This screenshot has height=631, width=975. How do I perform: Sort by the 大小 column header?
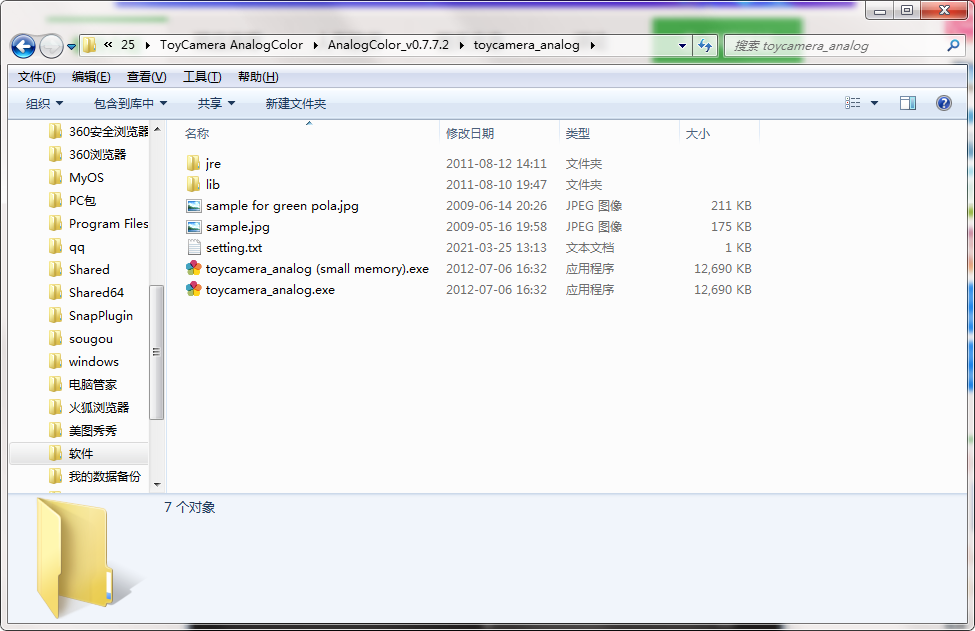697,134
